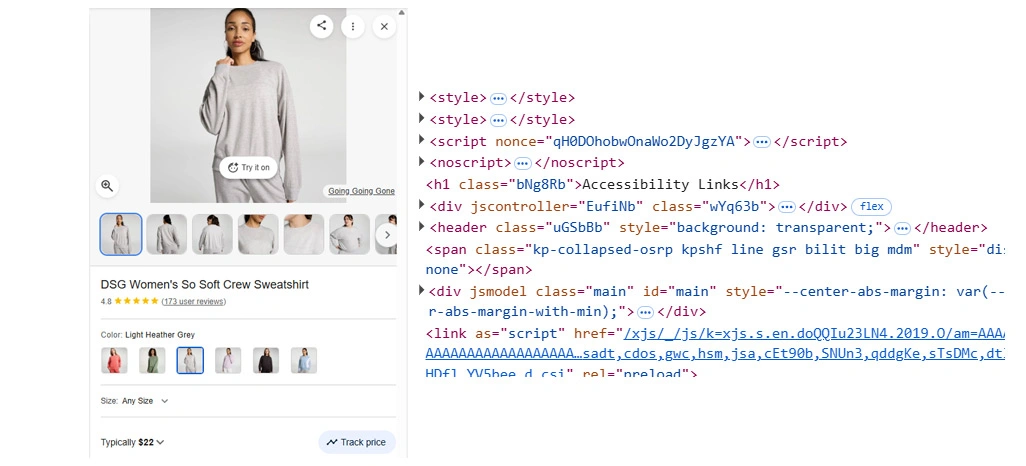This screenshot has width=1026, height=466.
Task: Expand the Typically $22 price details
Action: (x=133, y=442)
